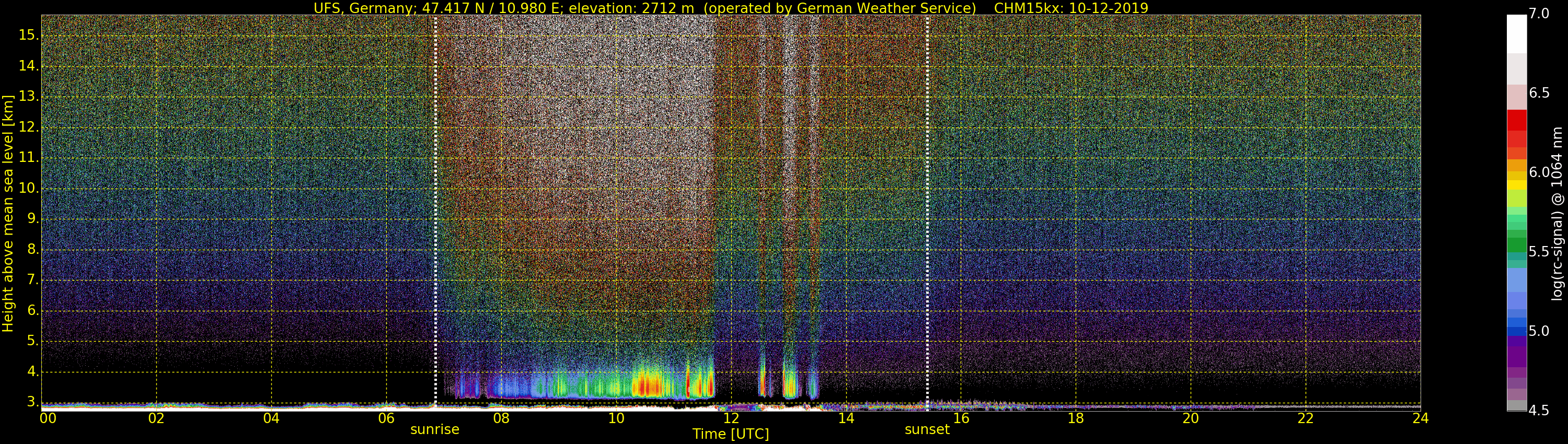This screenshot has height=444, width=1568.
Task: Click the white top of the colorbar
Action: pos(1516,33)
